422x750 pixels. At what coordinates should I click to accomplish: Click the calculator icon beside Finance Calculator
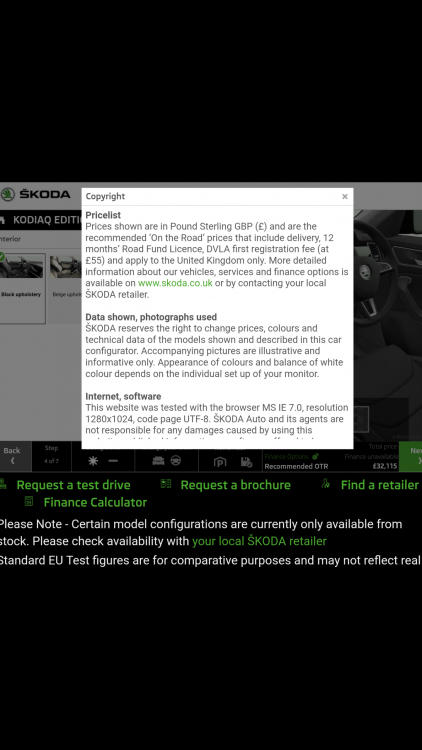(x=29, y=501)
